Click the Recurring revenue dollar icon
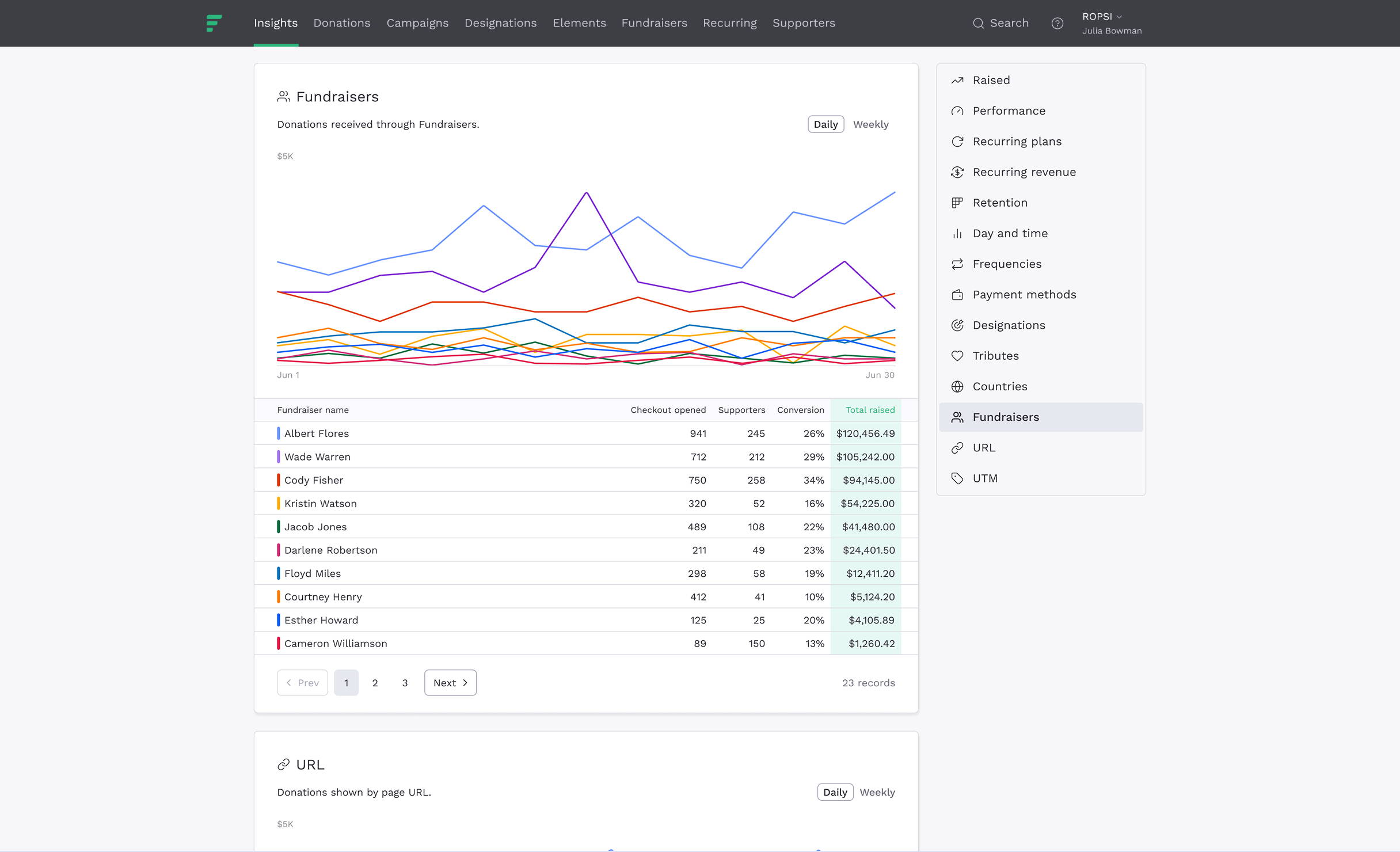This screenshot has height=852, width=1400. [957, 172]
